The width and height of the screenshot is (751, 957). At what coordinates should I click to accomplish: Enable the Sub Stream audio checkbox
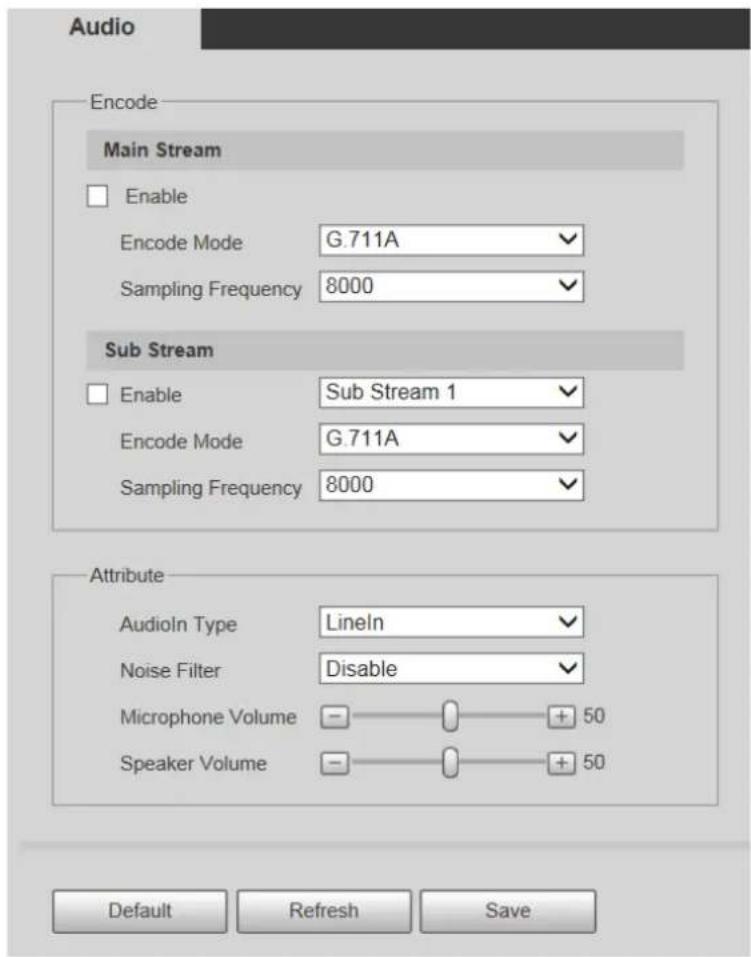[98, 394]
